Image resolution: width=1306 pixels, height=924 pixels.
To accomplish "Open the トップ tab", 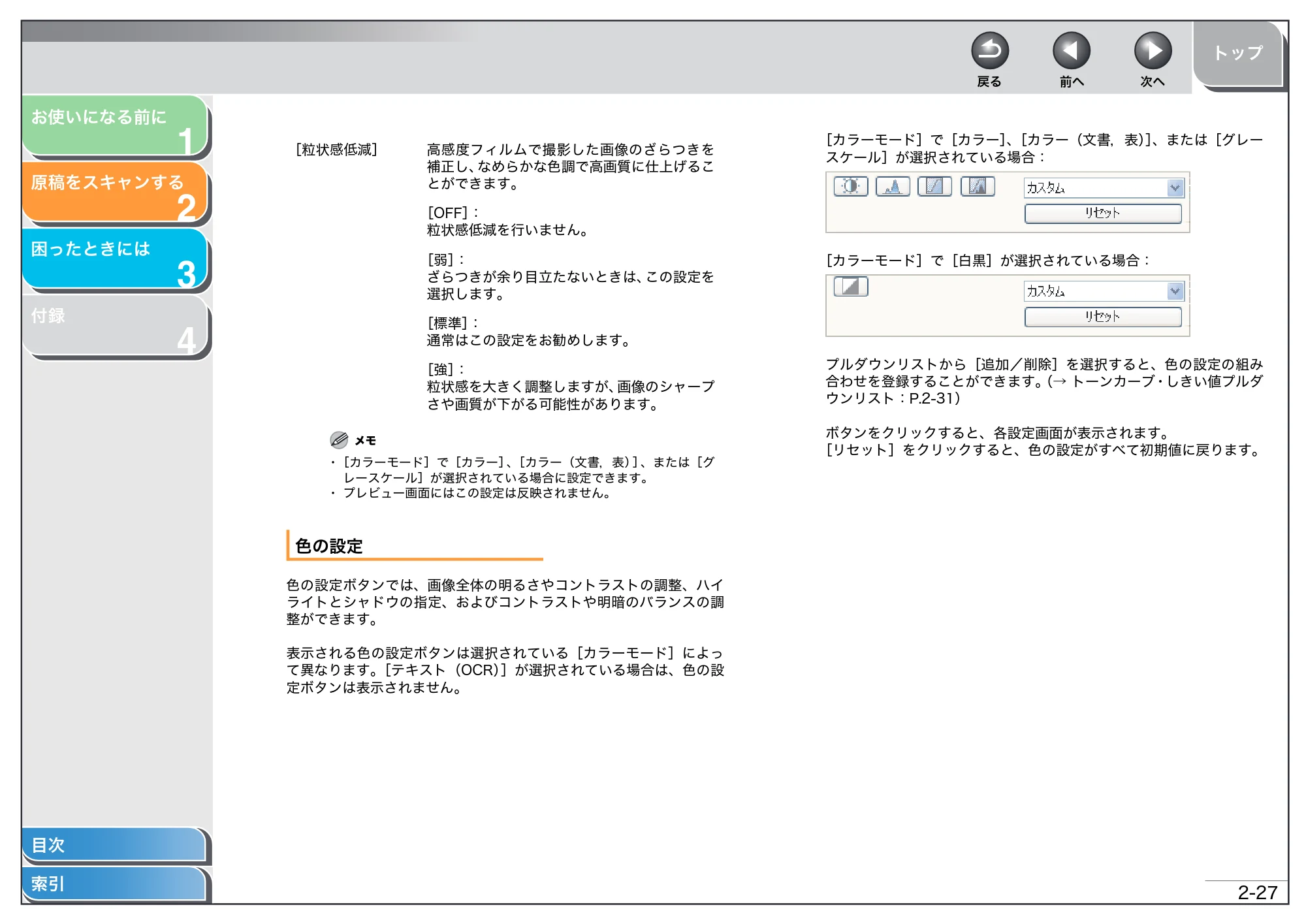I will (1237, 54).
